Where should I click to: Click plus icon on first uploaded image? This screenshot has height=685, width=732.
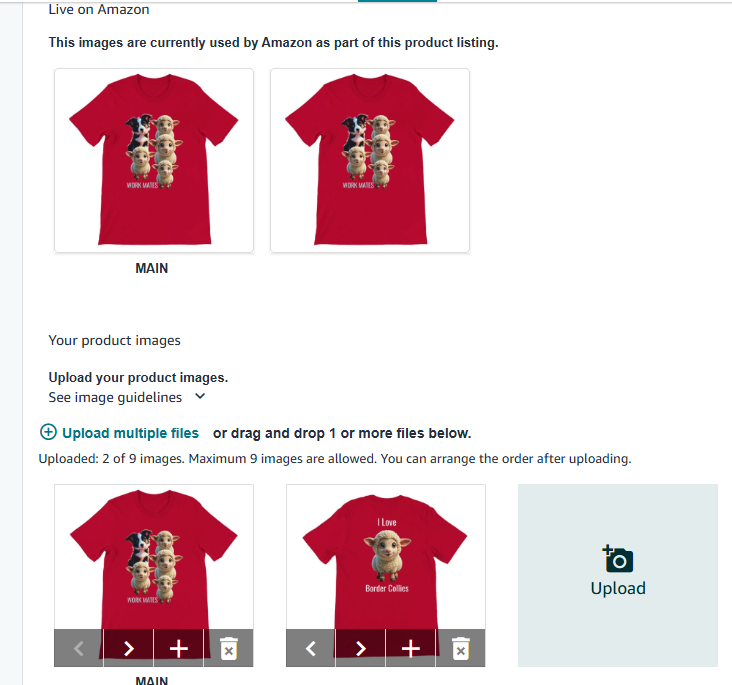178,648
